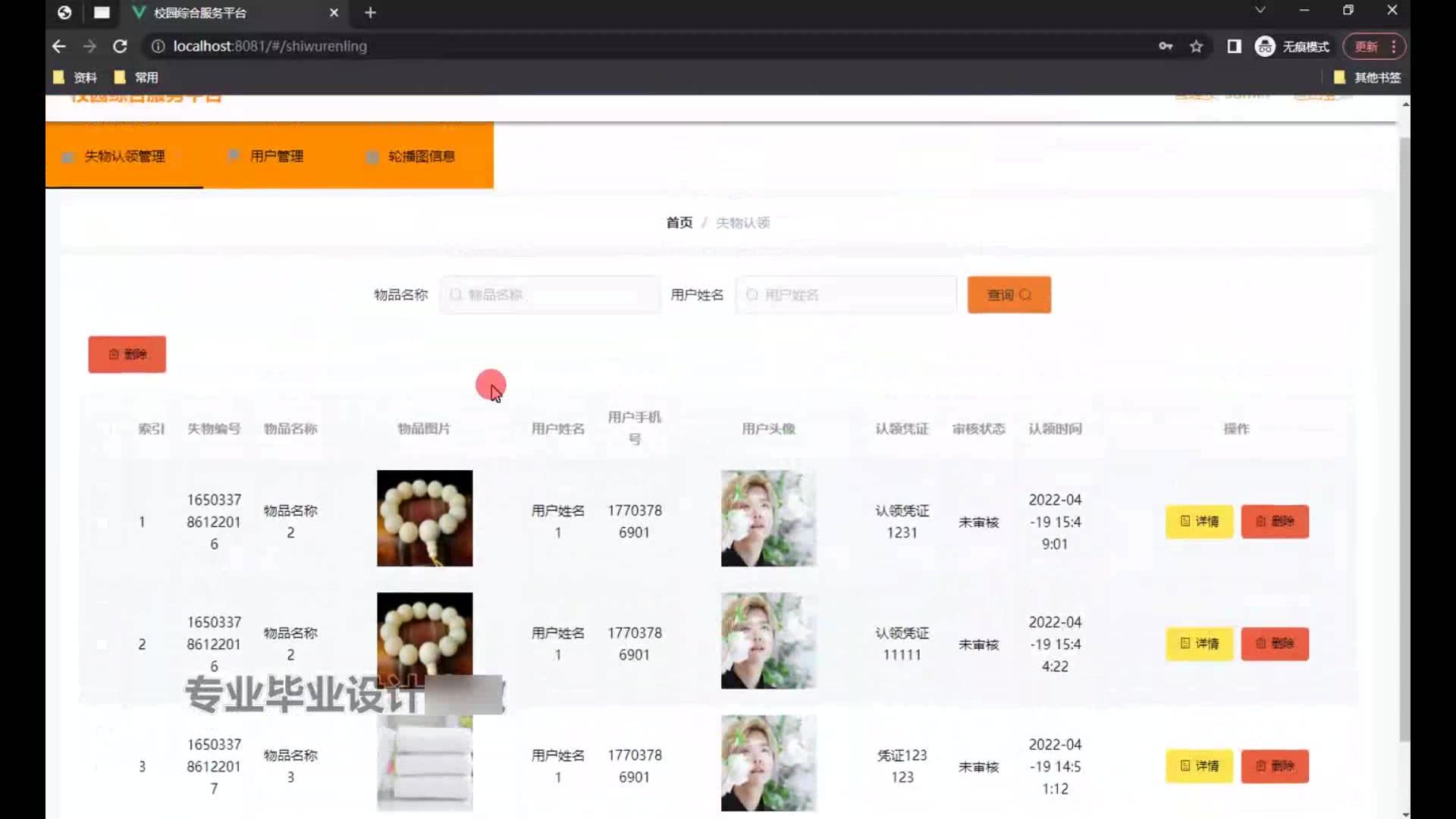Switch to 轮播图信息 menu tab
The width and height of the screenshot is (1456, 819).
(420, 156)
